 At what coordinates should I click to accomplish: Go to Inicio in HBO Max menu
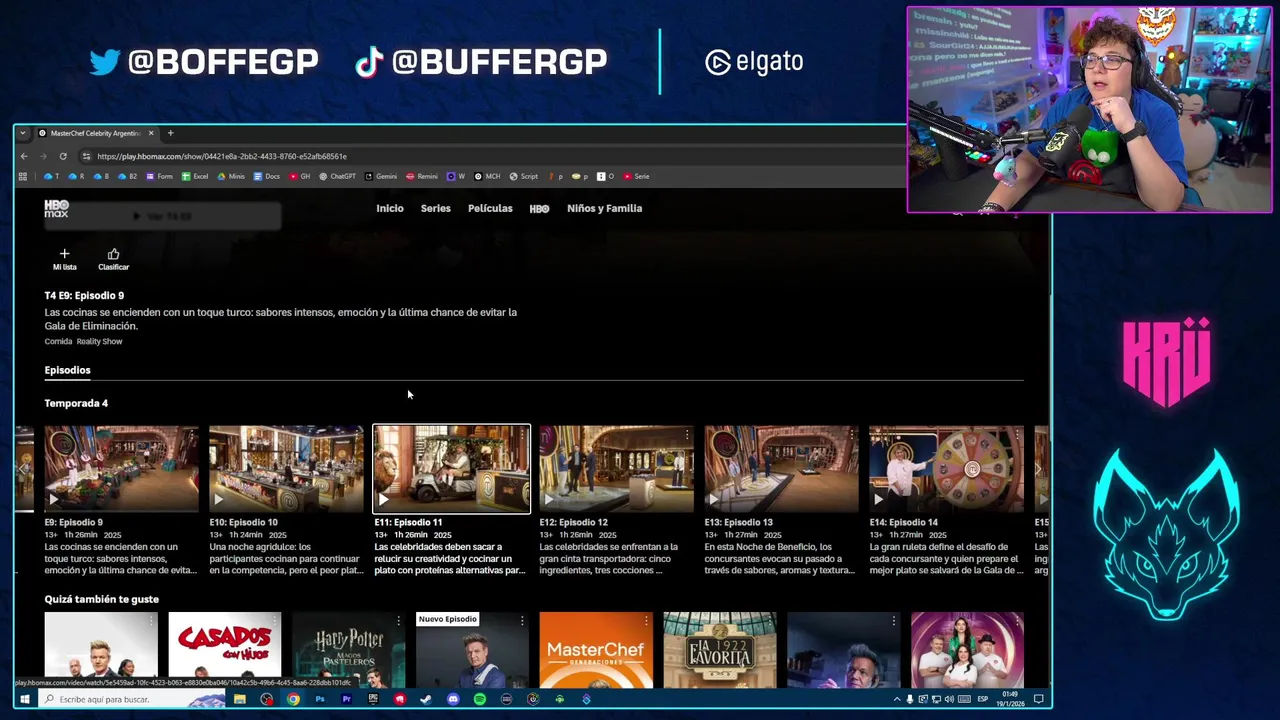coord(390,208)
